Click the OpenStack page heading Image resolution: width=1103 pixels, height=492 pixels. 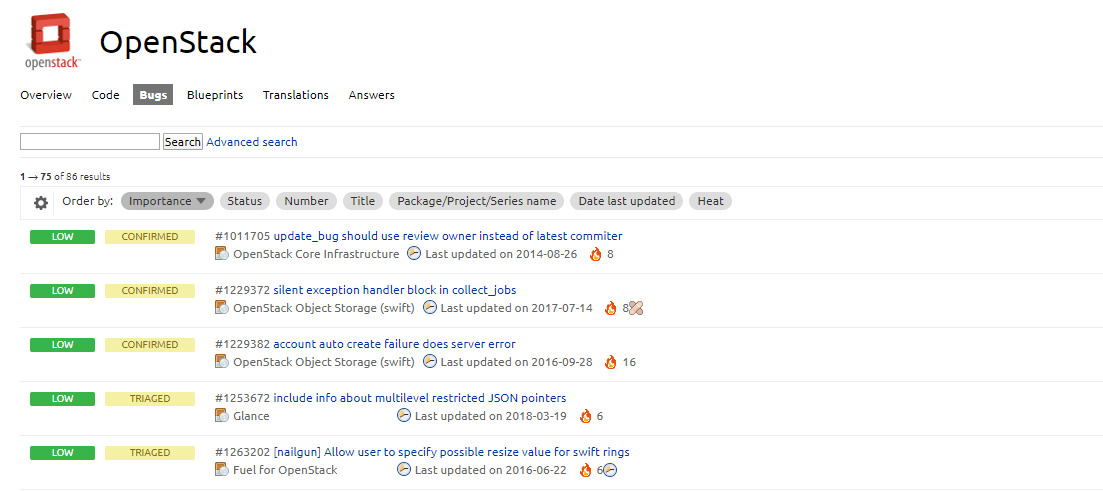pos(178,42)
